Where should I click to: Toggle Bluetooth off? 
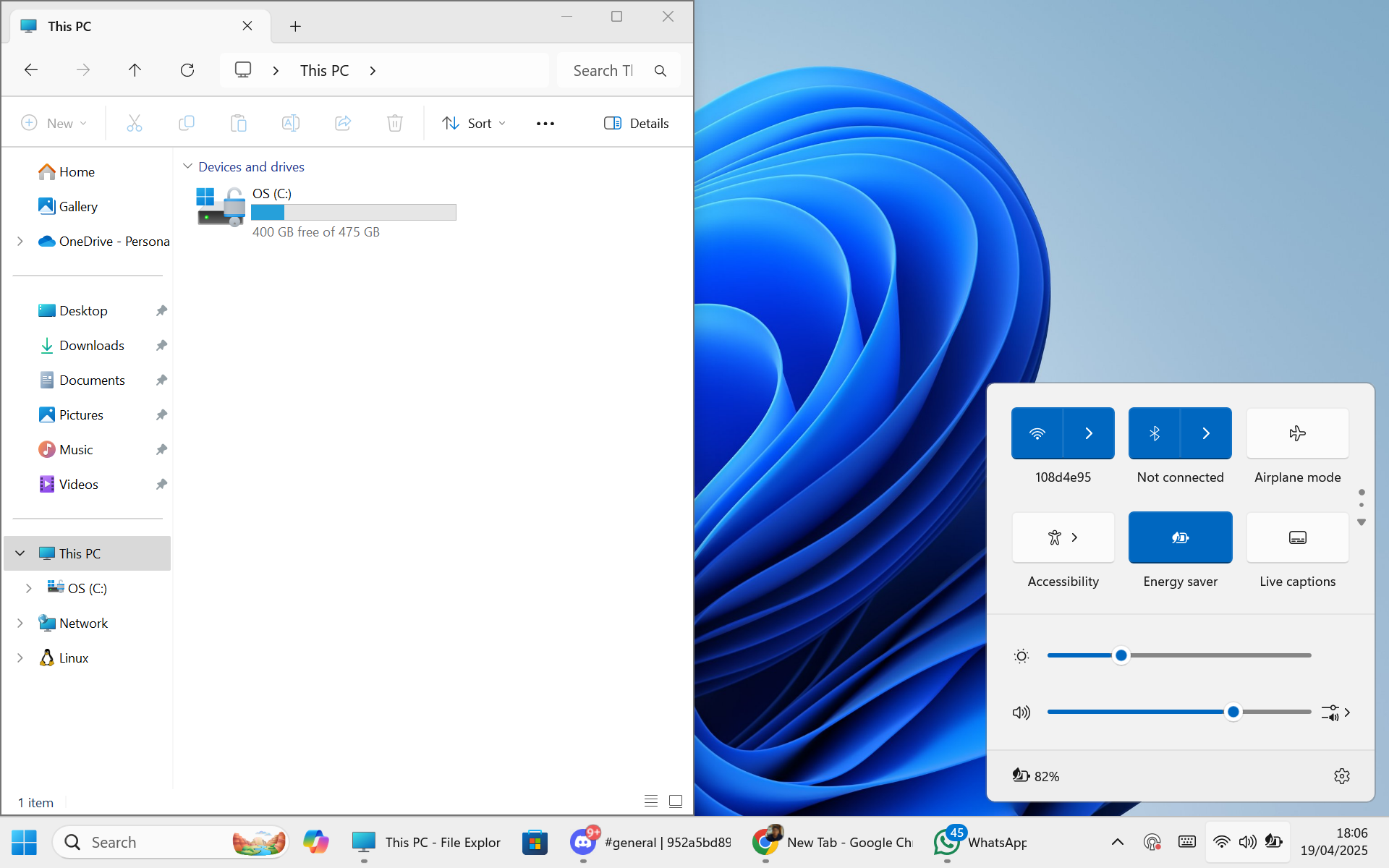point(1155,433)
